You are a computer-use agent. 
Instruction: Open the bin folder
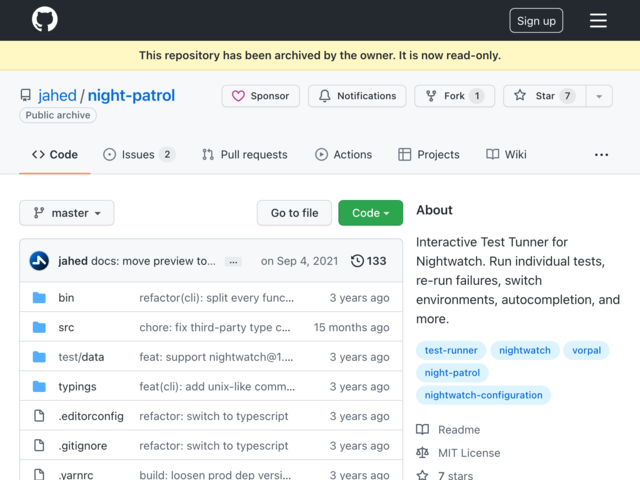click(x=66, y=298)
